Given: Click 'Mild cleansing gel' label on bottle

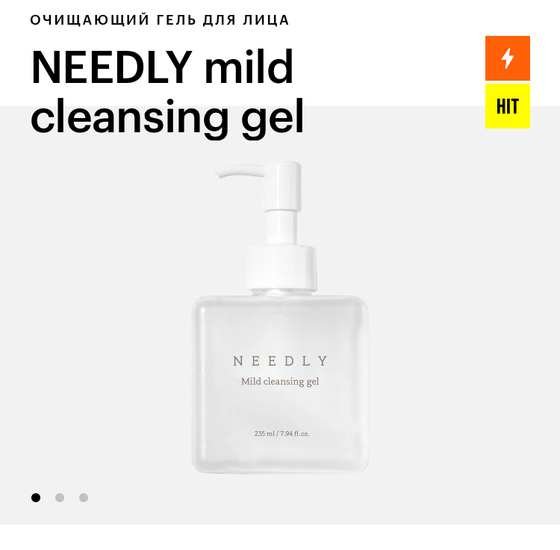Looking at the screenshot, I should (280, 382).
